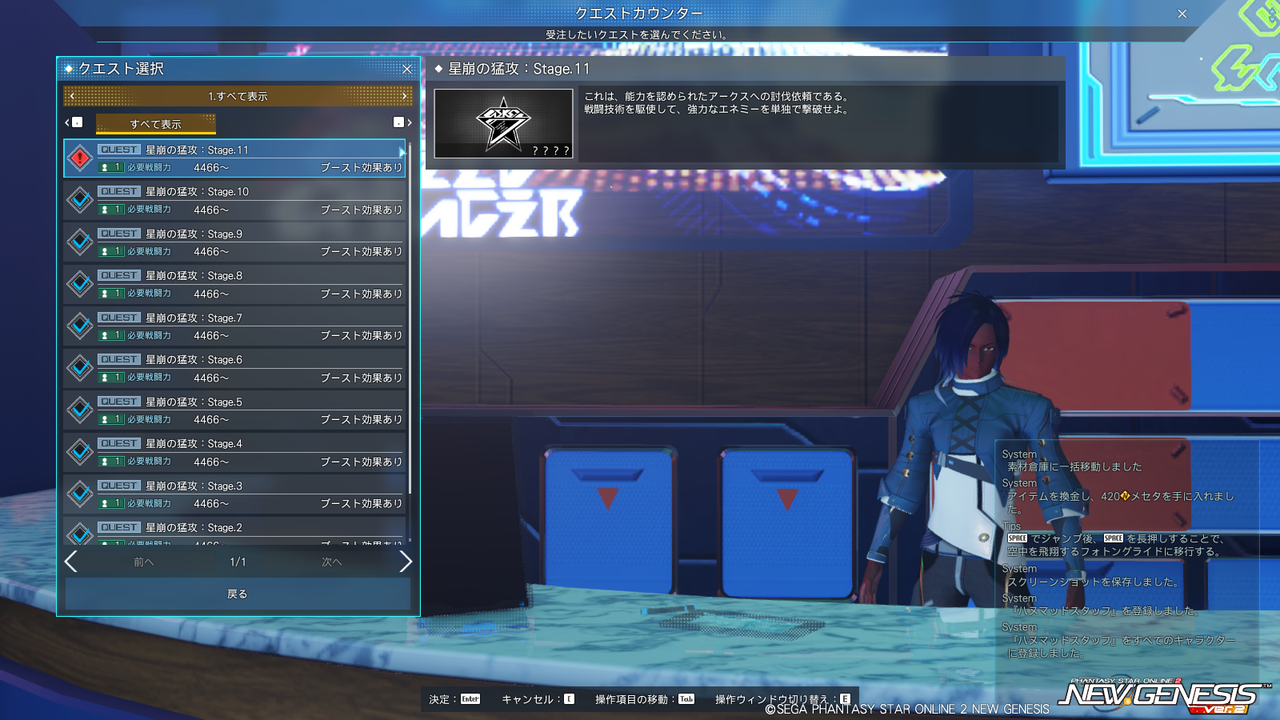
Task: Click the cleared checkmark diamond on Stage.5
Action: click(x=80, y=411)
